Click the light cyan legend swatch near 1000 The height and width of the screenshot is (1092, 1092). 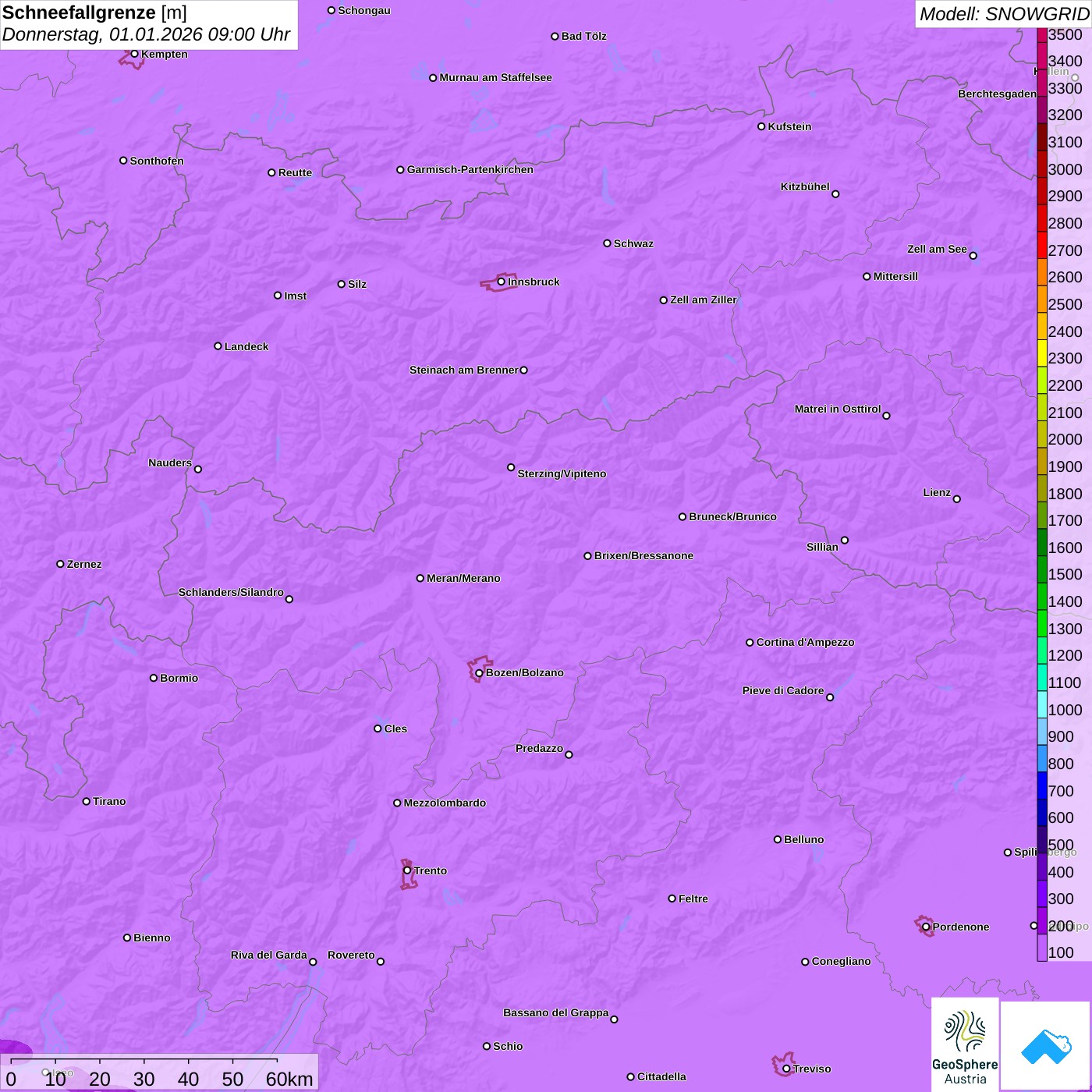[x=1042, y=704]
